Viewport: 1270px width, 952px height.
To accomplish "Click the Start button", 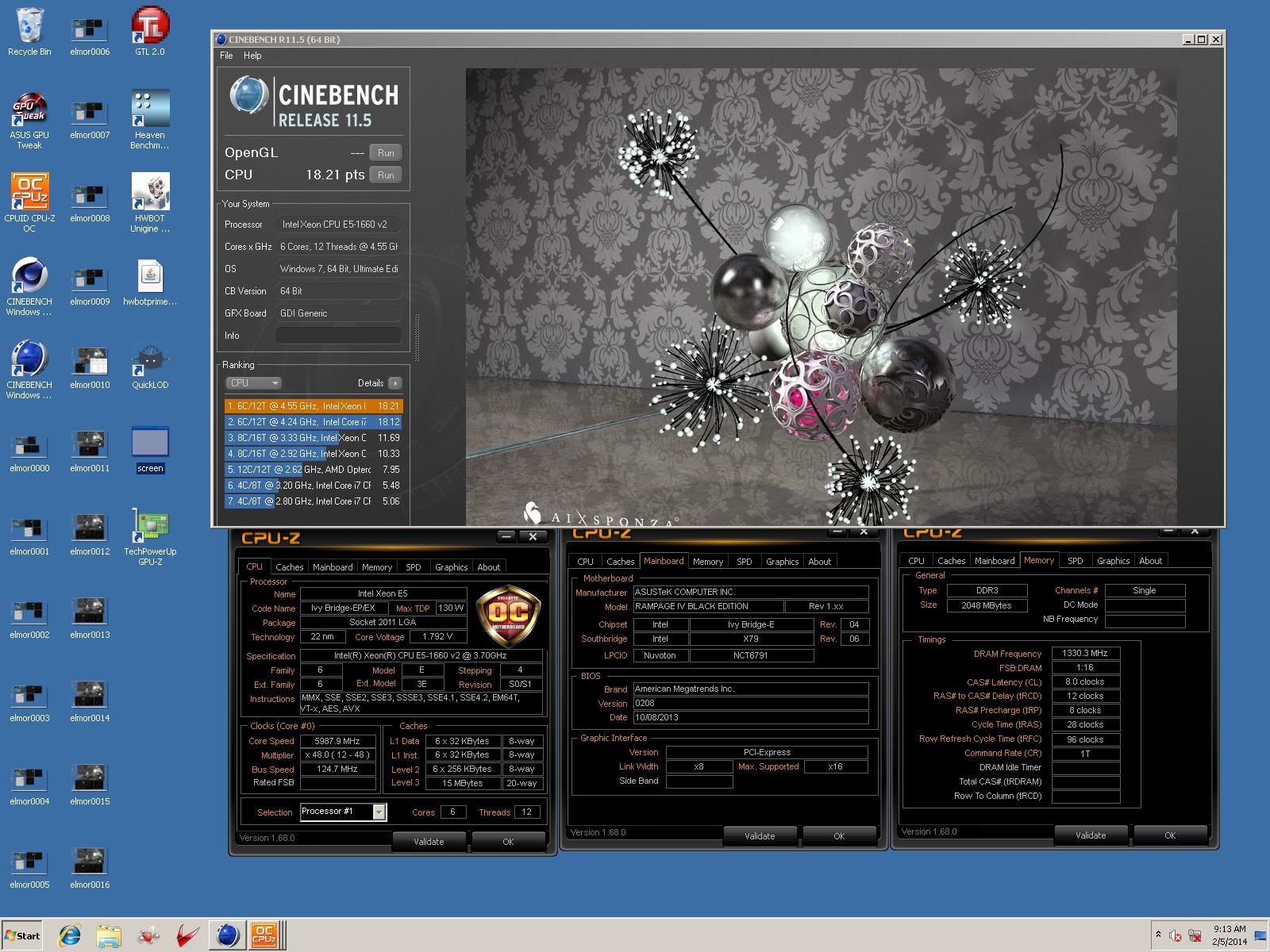I will coord(22,936).
